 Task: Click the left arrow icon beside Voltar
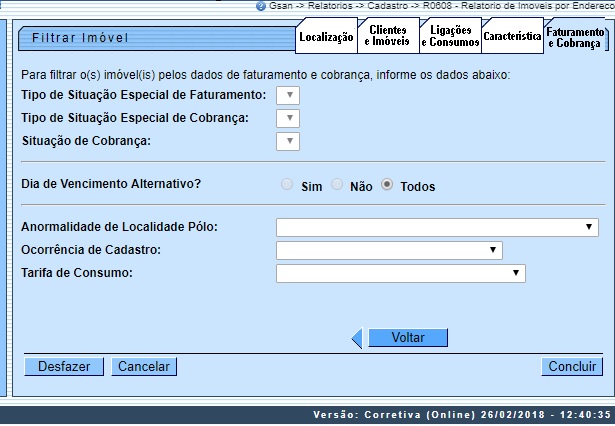[x=357, y=338]
